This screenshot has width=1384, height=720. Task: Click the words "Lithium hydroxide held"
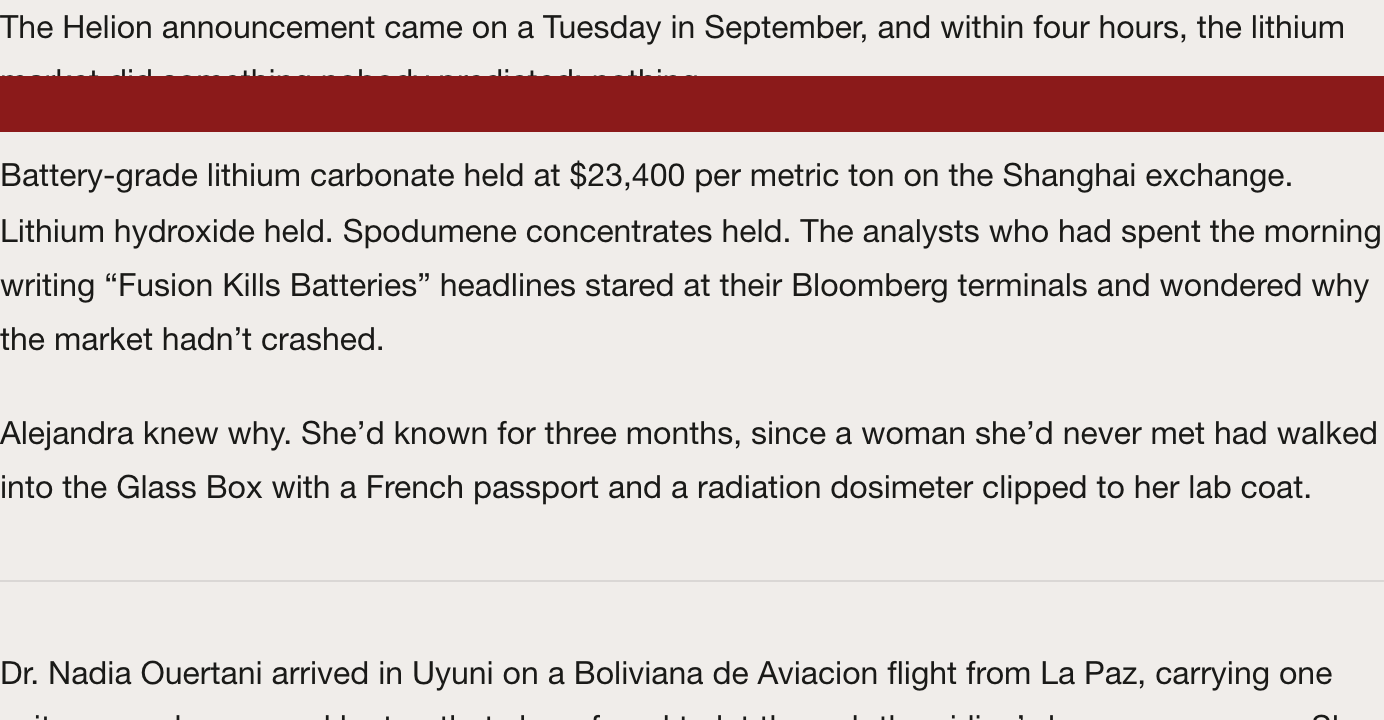(x=165, y=232)
